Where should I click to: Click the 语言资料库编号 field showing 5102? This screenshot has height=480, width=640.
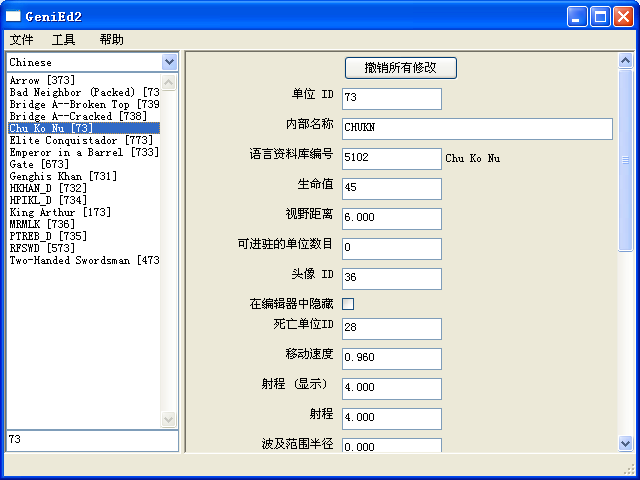pyautogui.click(x=391, y=158)
